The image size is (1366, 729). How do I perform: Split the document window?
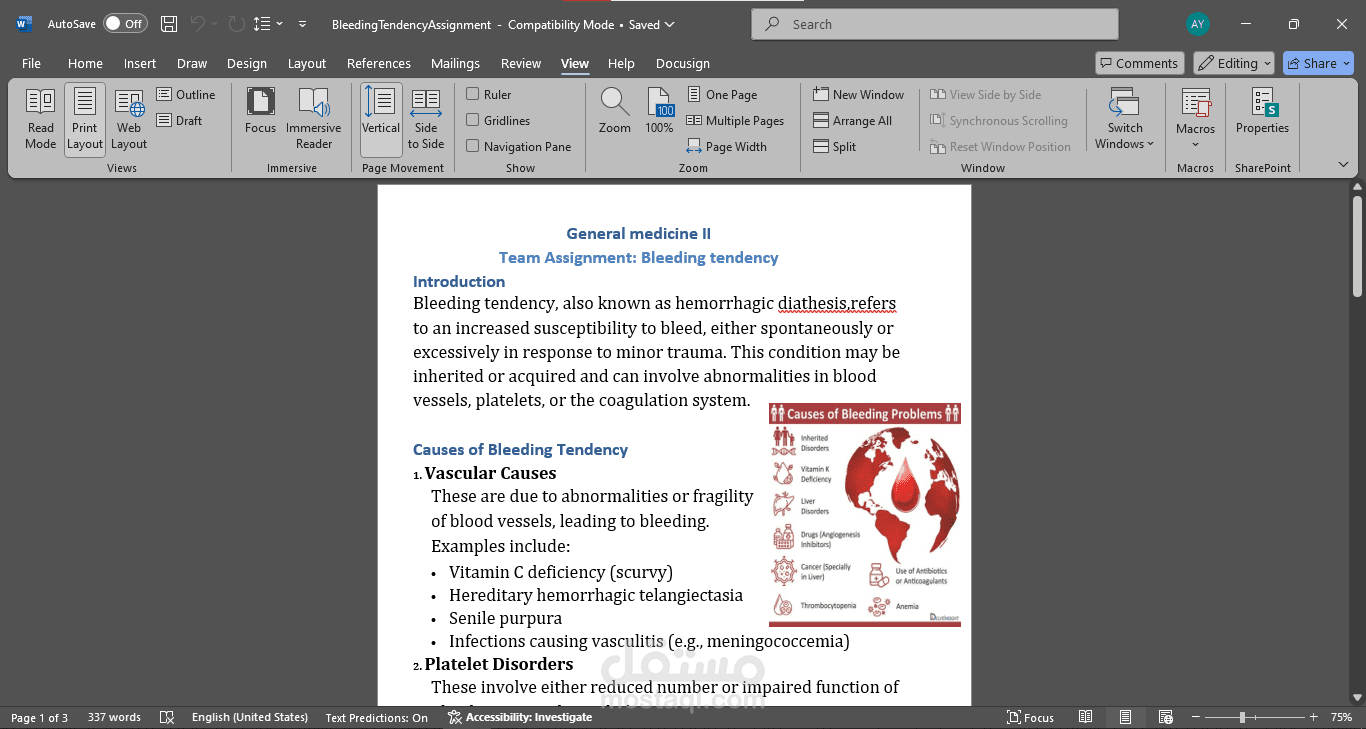[x=835, y=147]
